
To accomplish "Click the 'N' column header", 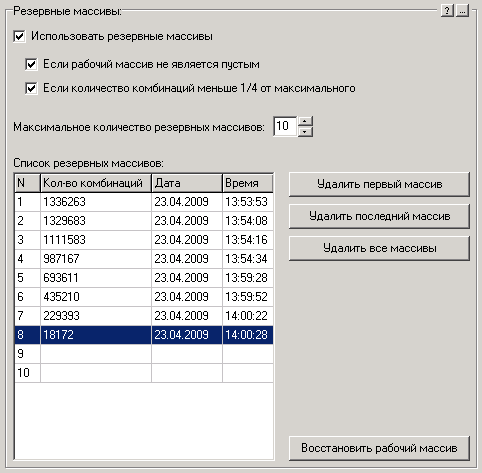I will coord(27,183).
